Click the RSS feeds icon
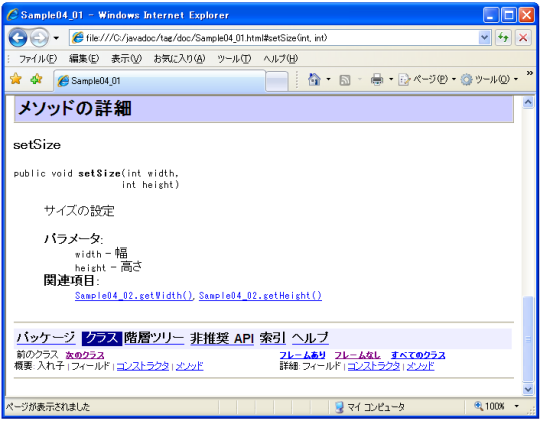Image resolution: width=540 pixels, height=421 pixels. pos(345,80)
